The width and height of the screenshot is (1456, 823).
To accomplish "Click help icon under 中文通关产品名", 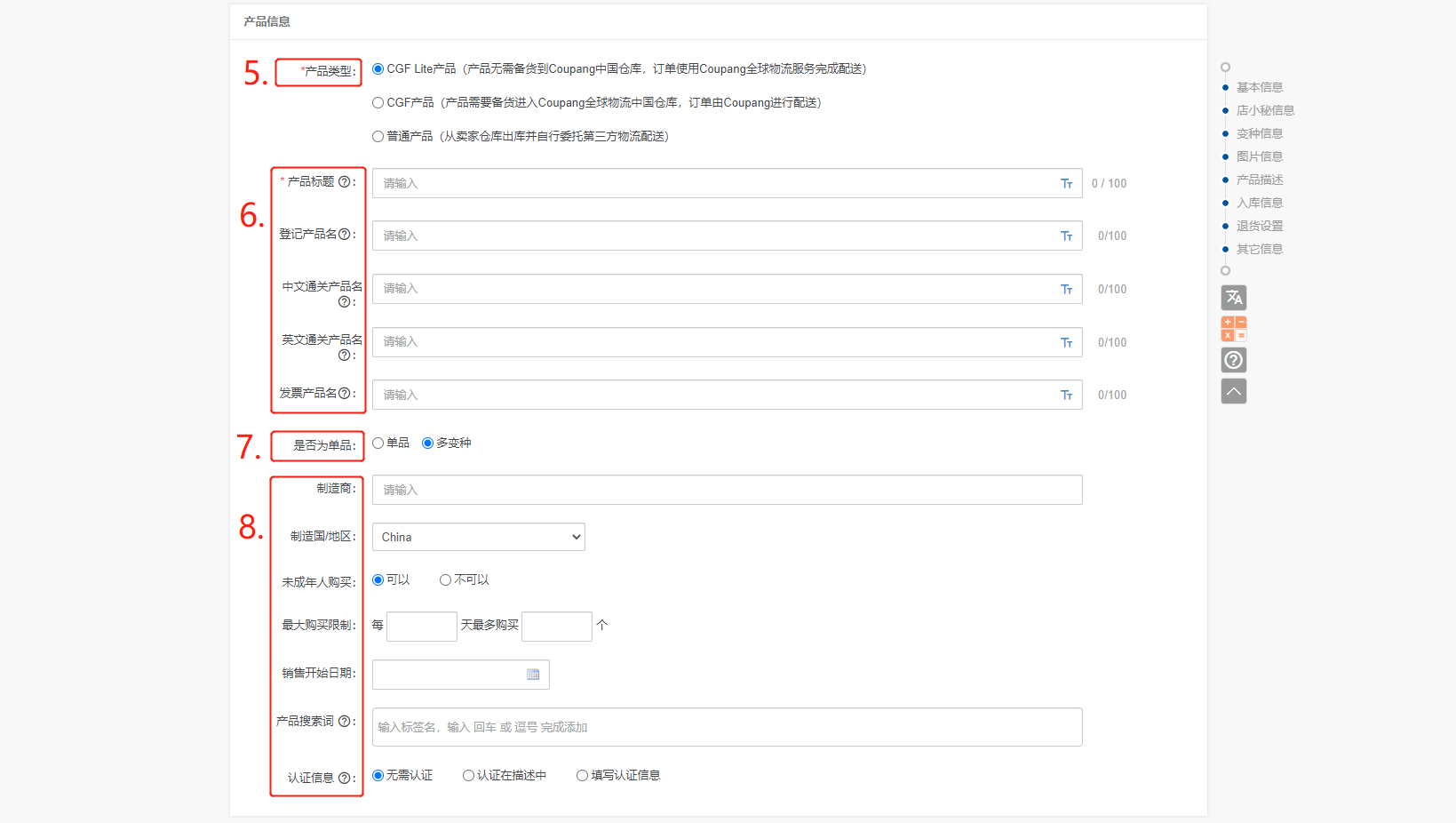I will click(344, 301).
